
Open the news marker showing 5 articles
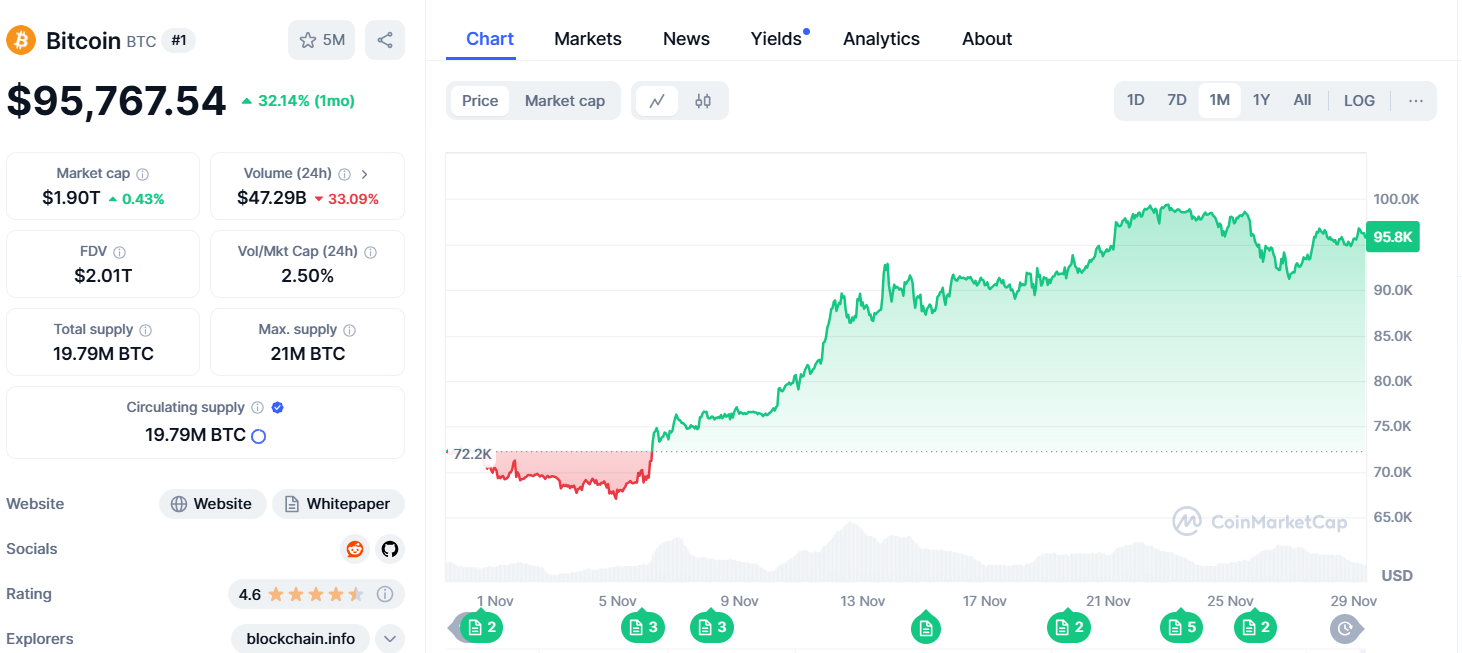click(x=1181, y=627)
